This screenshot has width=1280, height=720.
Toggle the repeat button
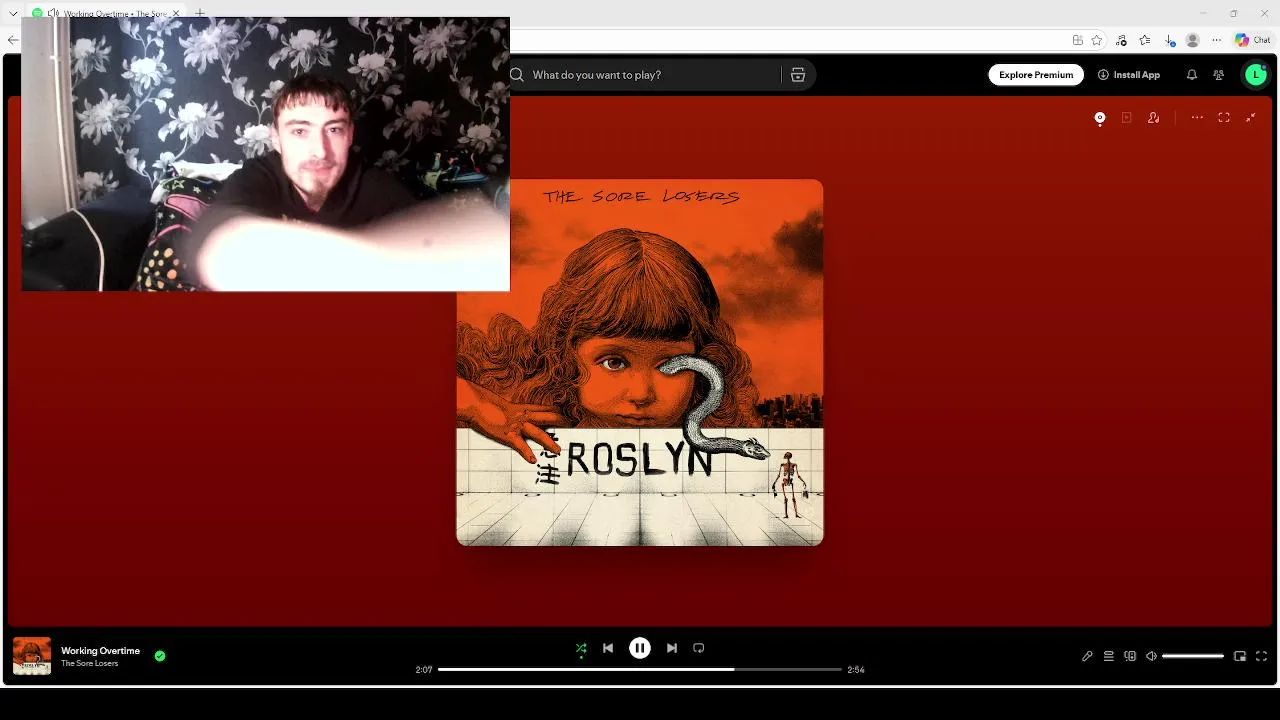(699, 648)
